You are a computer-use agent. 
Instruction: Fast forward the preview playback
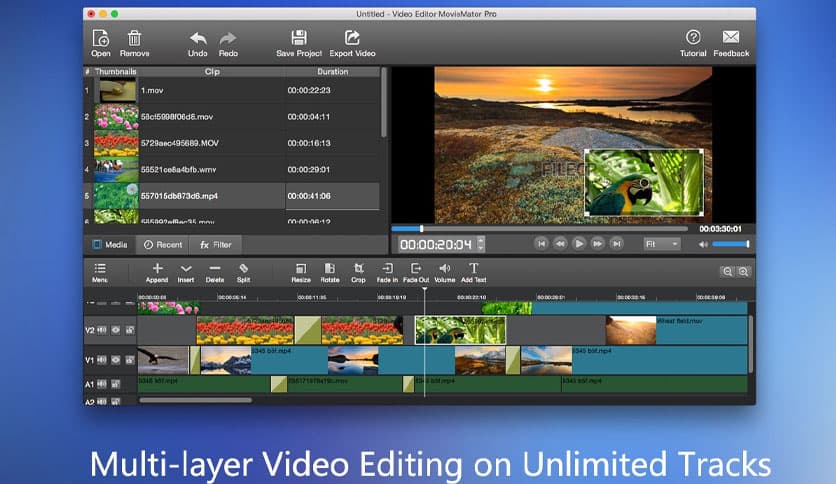click(x=598, y=244)
